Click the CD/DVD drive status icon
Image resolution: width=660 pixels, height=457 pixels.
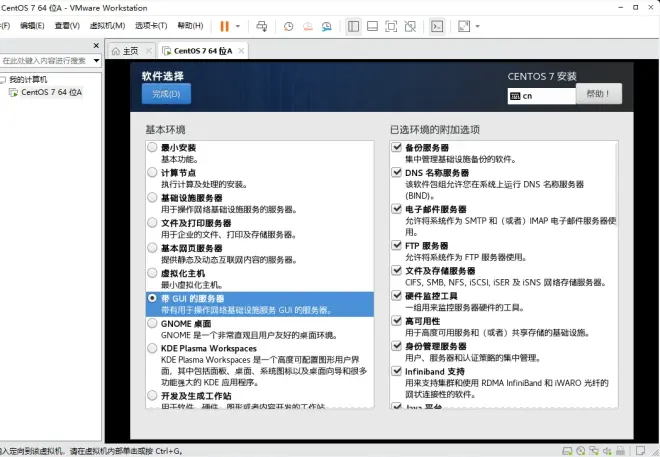(581, 451)
